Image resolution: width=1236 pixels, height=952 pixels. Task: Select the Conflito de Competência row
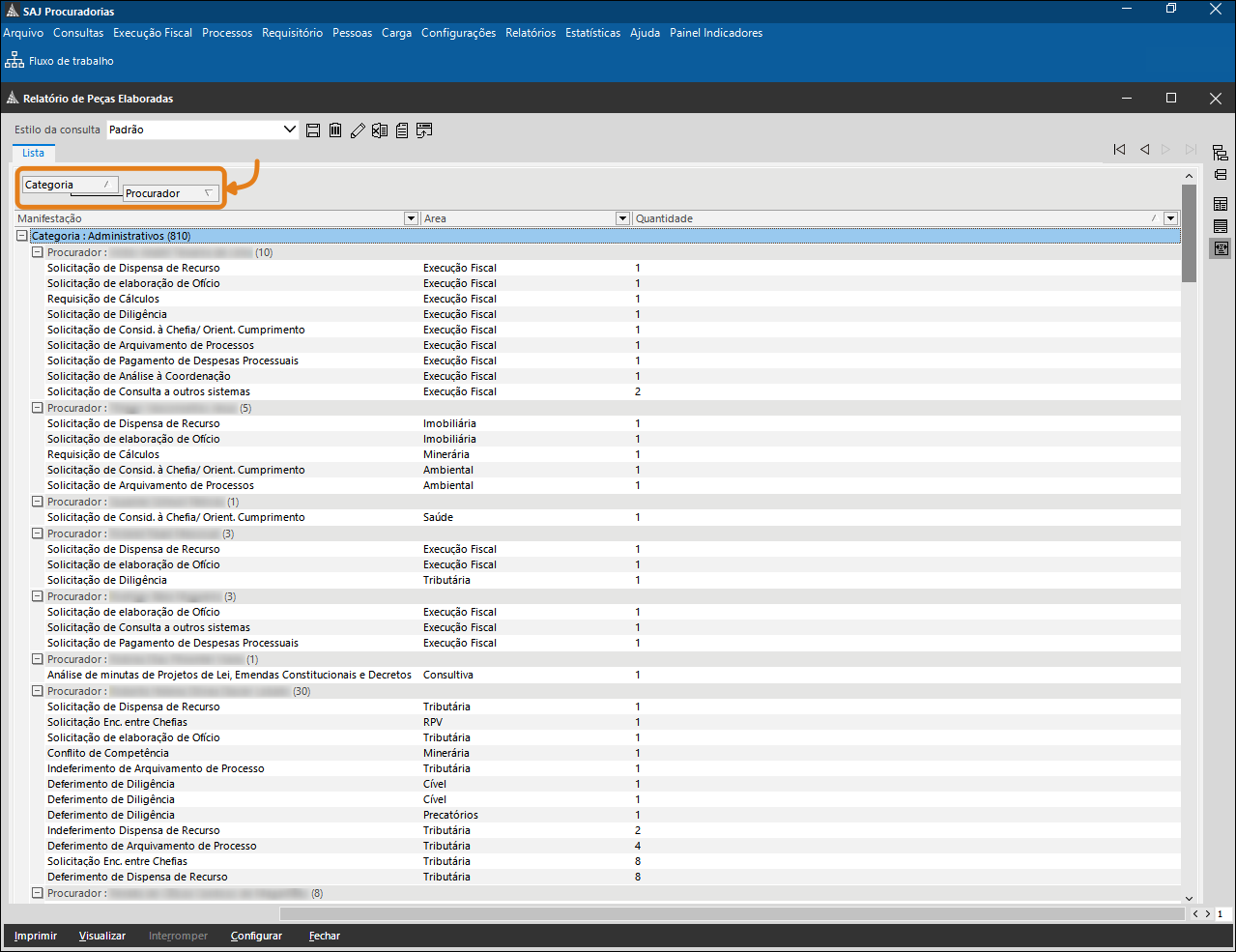108,753
